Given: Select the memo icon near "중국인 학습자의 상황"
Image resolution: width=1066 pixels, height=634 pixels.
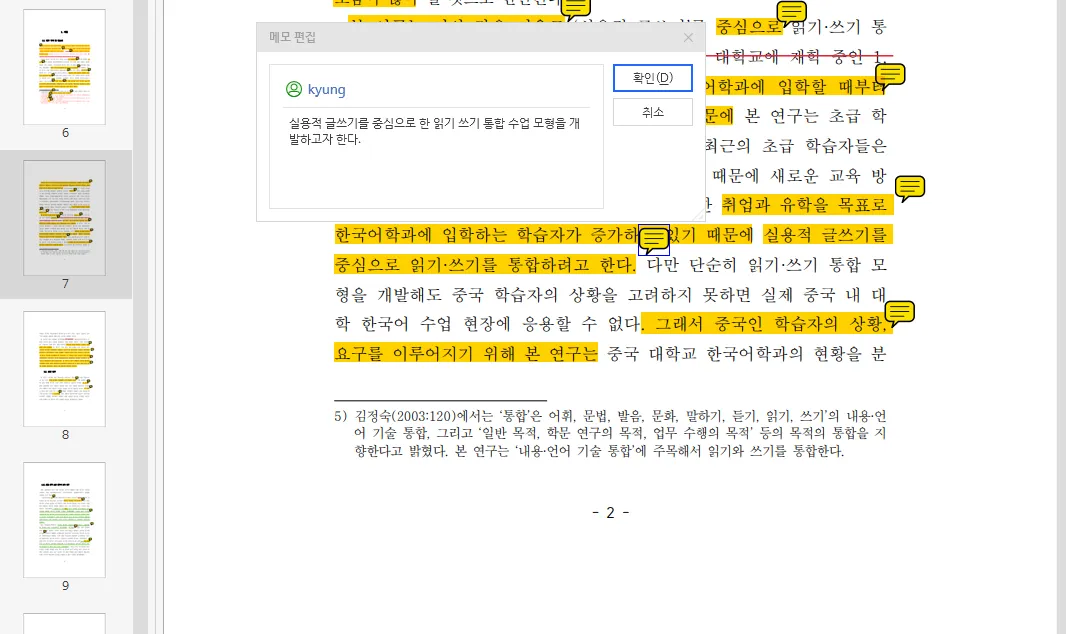Looking at the screenshot, I should point(899,313).
